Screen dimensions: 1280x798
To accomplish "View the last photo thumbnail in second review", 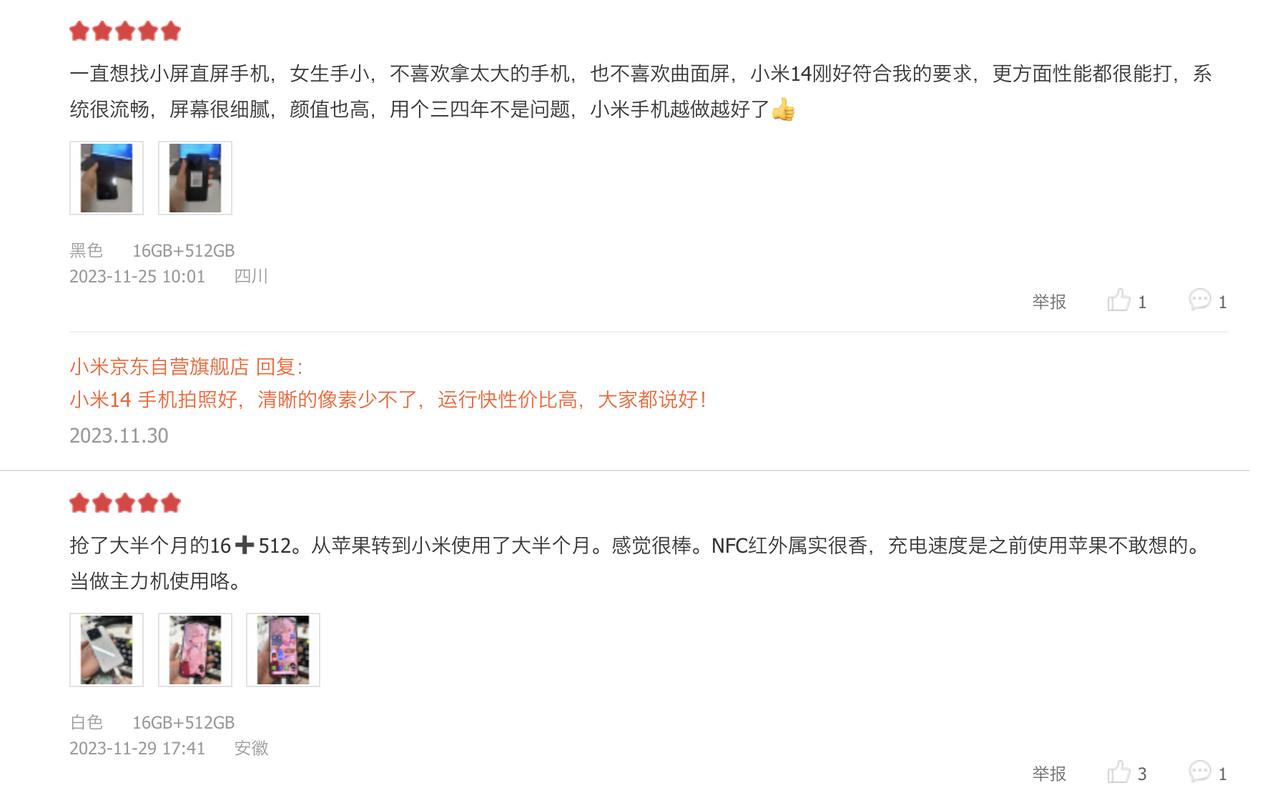I will tap(283, 650).
